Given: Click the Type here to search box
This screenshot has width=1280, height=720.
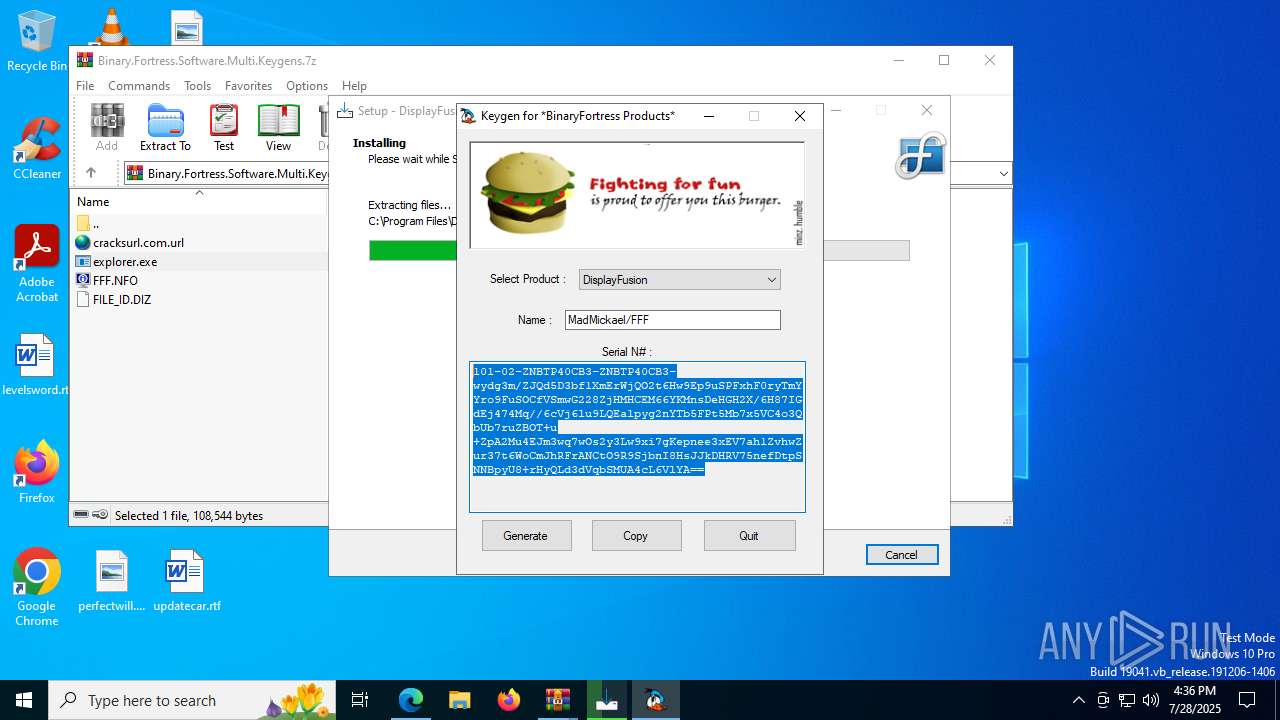Looking at the screenshot, I should [x=192, y=700].
